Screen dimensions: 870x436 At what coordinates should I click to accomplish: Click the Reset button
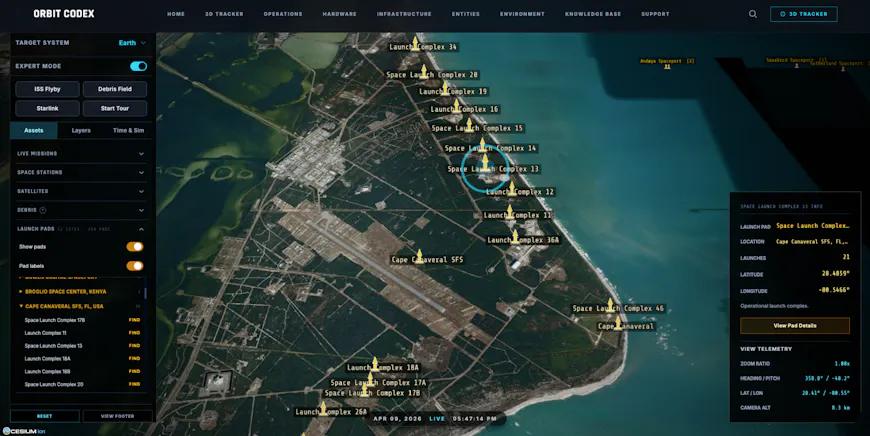pyautogui.click(x=45, y=416)
